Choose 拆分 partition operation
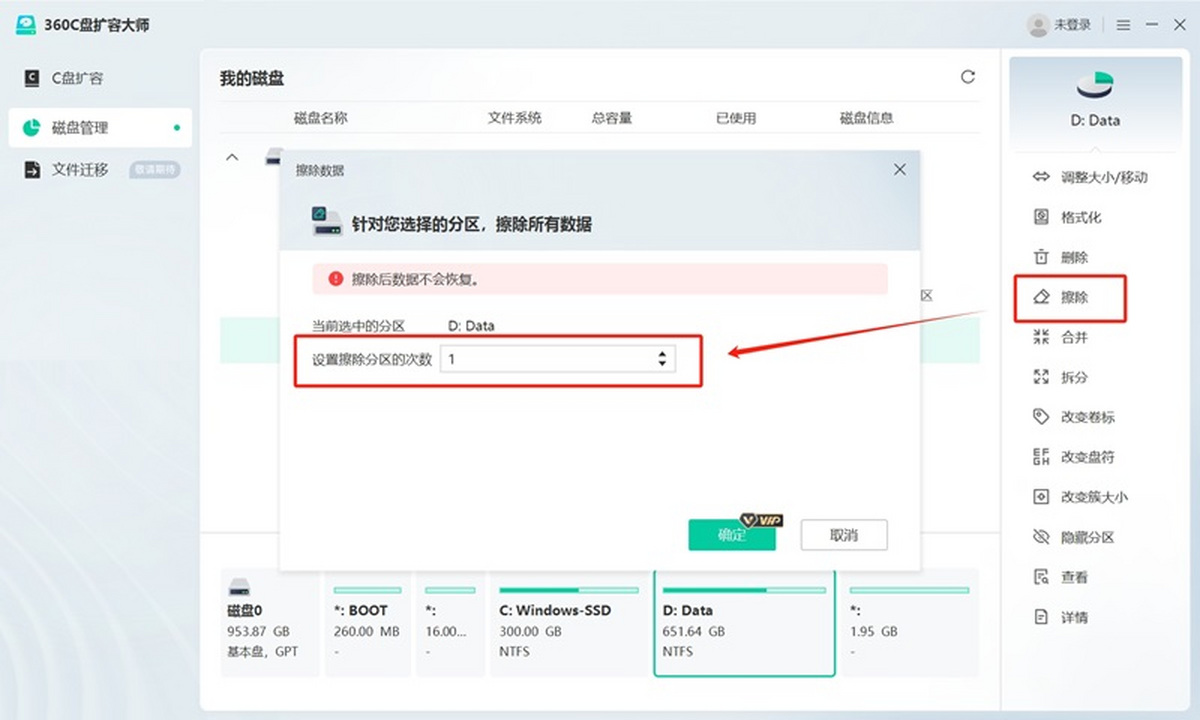This screenshot has height=720, width=1200. click(x=1060, y=377)
